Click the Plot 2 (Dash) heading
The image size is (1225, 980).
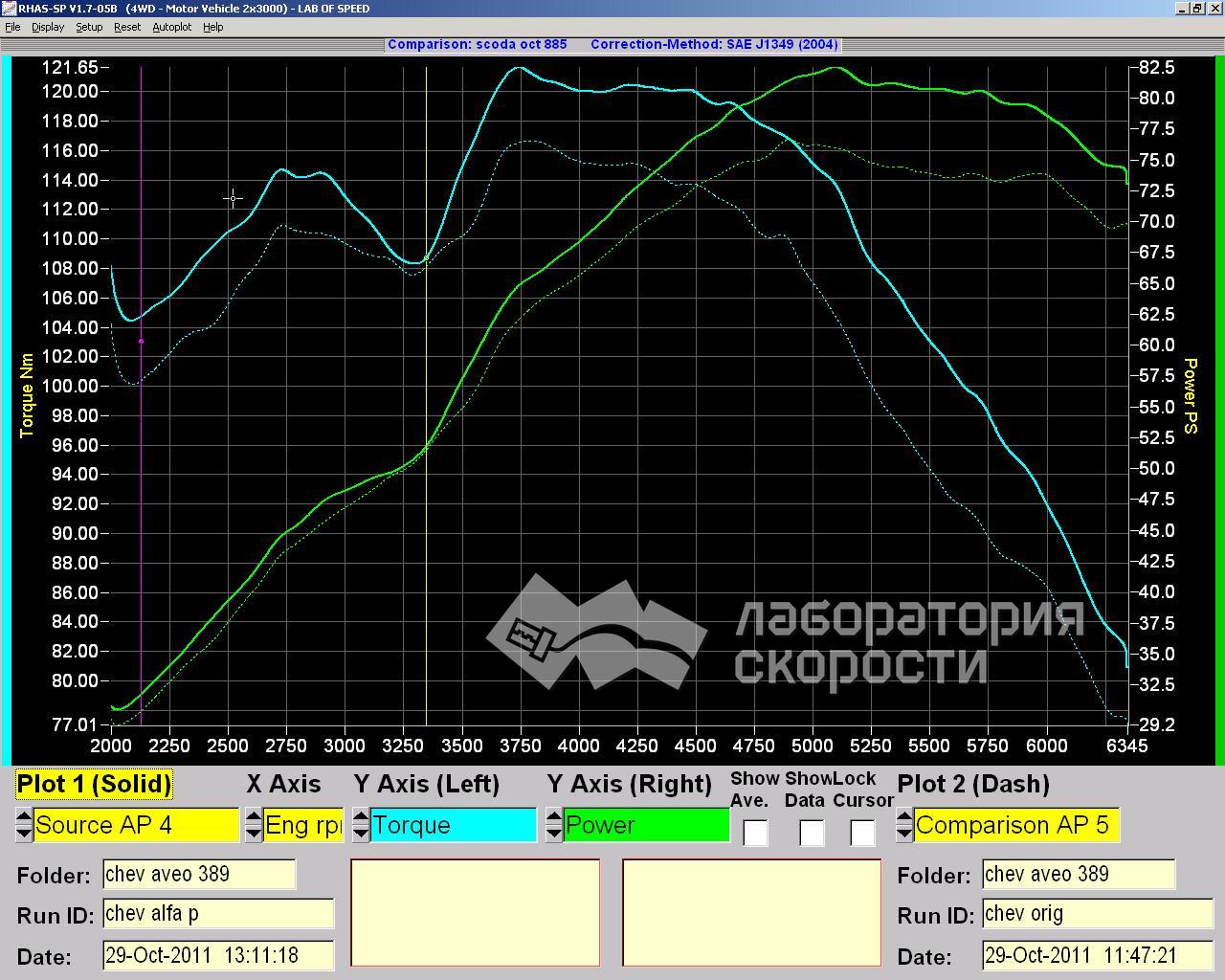pos(973,784)
